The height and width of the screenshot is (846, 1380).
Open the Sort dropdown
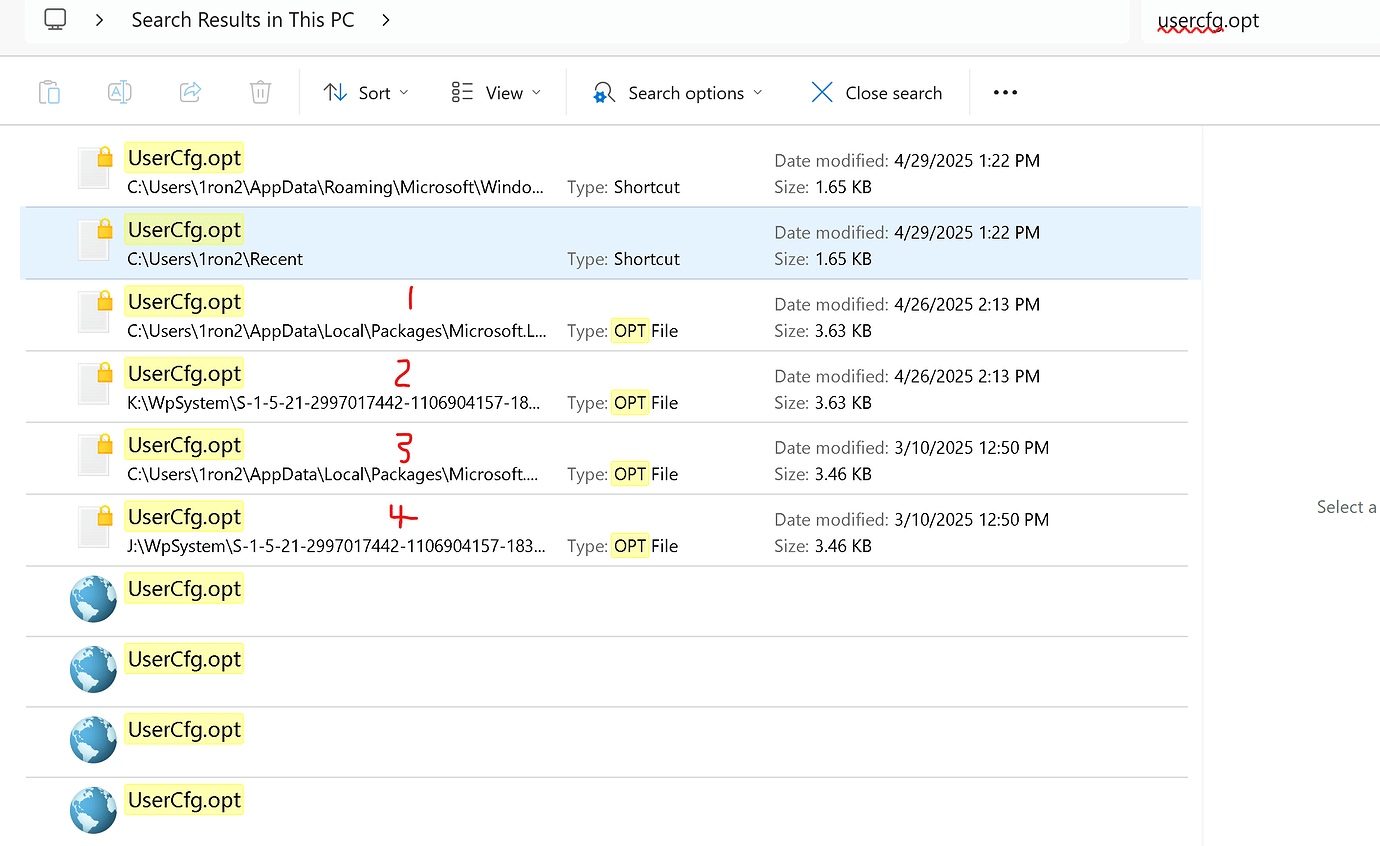point(367,92)
